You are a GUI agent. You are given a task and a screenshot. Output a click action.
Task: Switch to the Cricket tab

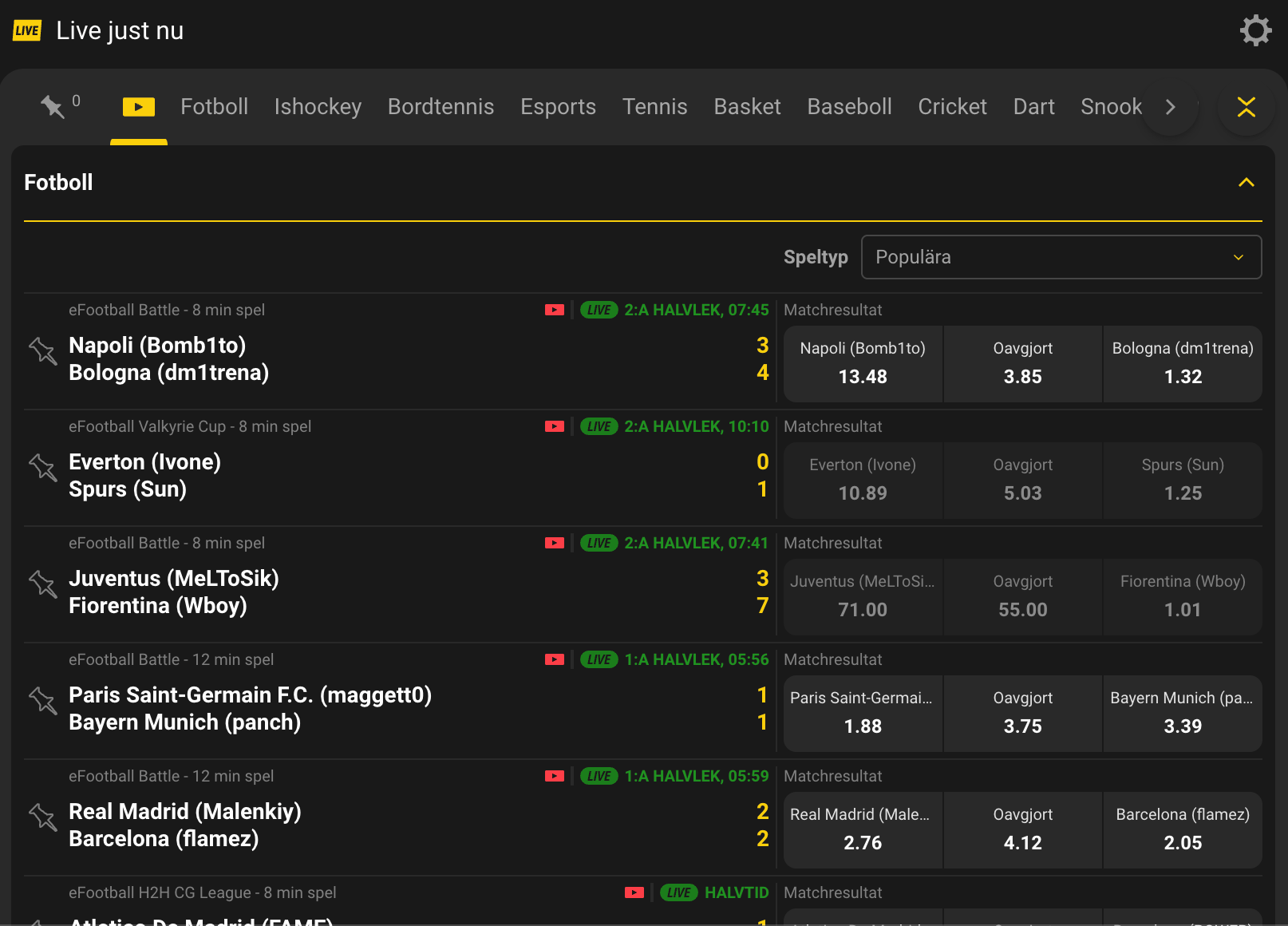(x=952, y=107)
